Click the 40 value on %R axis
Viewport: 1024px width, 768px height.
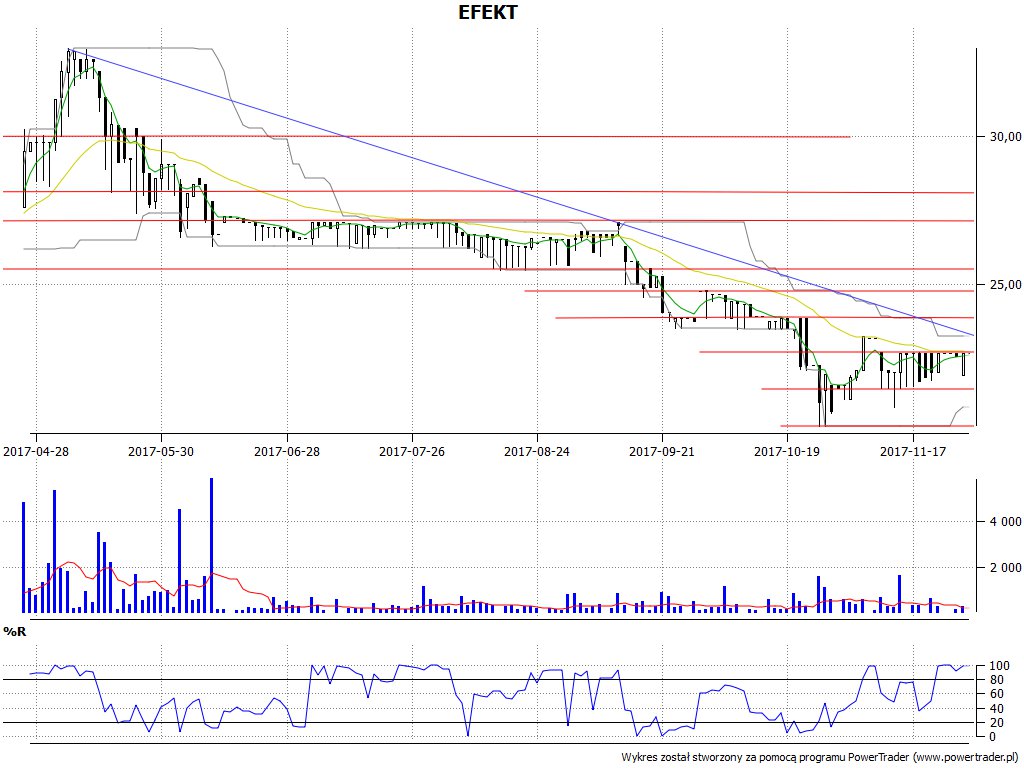tap(997, 709)
